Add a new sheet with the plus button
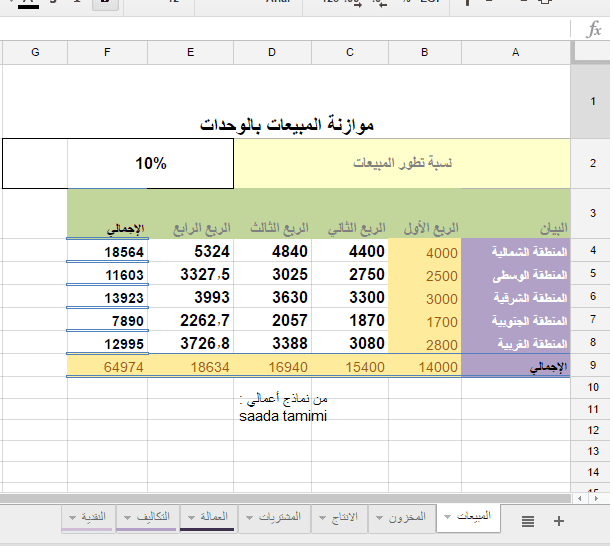This screenshot has width=613, height=546. tap(559, 520)
